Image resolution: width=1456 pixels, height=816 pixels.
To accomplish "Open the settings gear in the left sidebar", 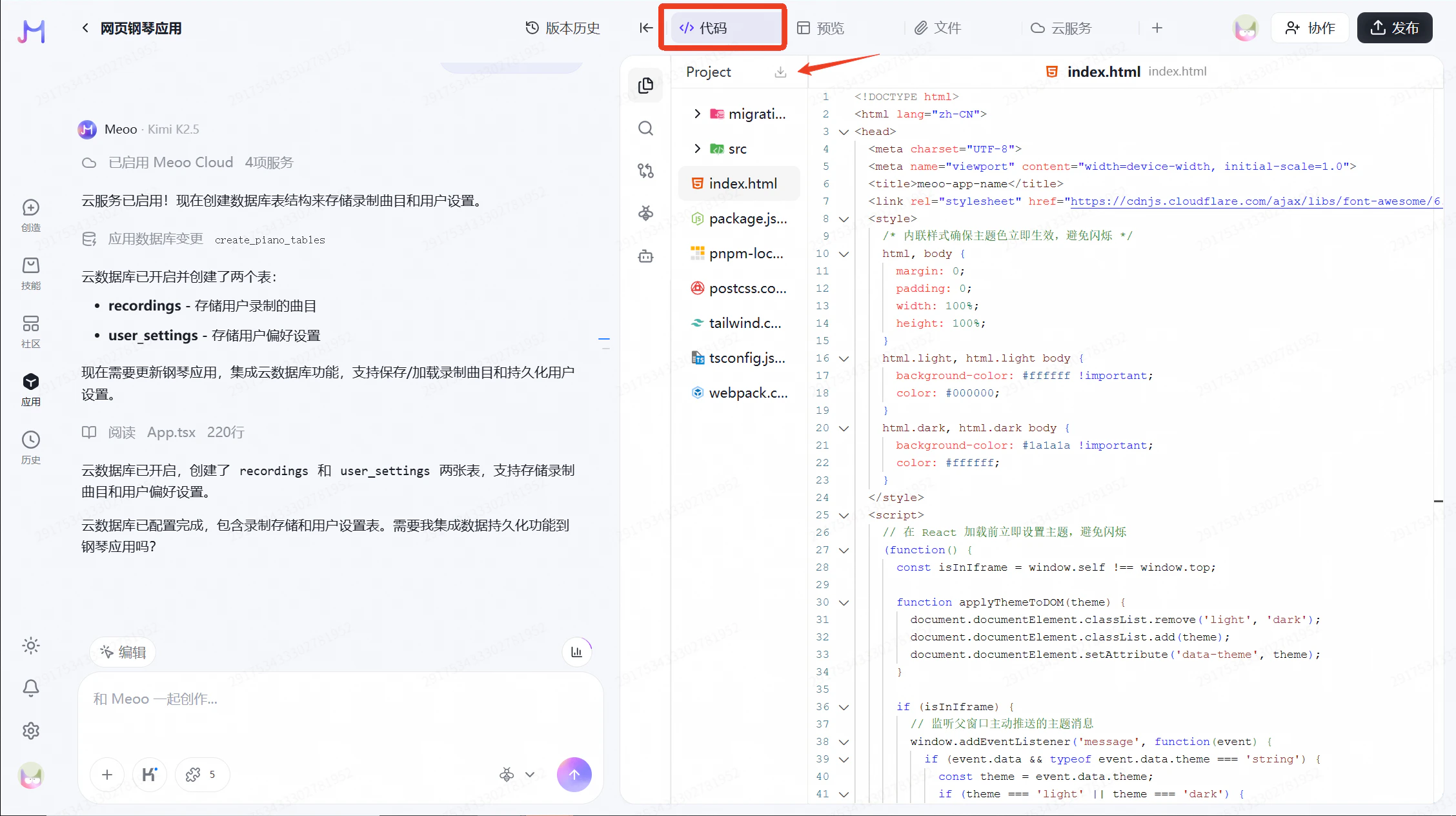I will [x=31, y=731].
